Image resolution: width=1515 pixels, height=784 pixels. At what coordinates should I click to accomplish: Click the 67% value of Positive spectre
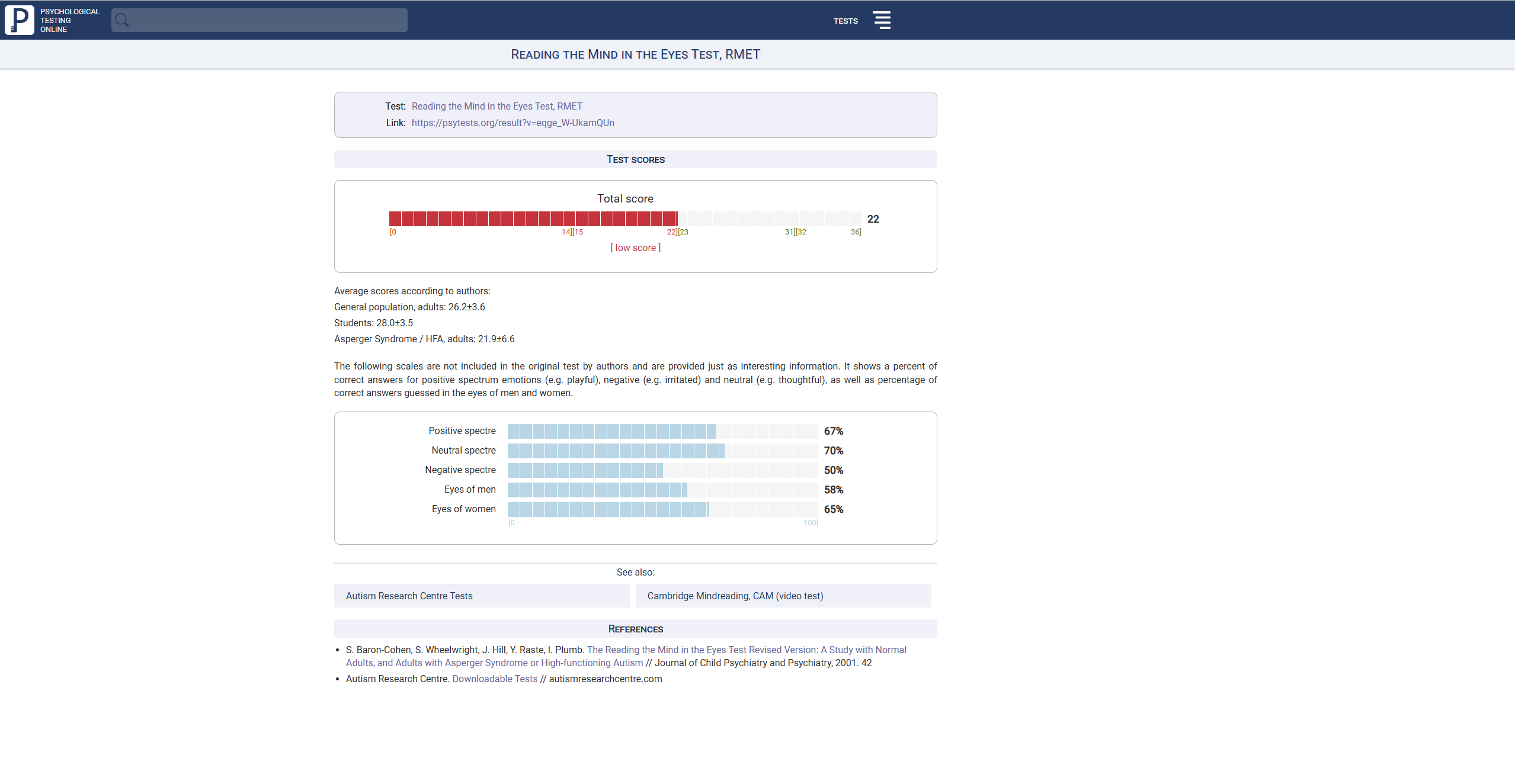coord(834,431)
